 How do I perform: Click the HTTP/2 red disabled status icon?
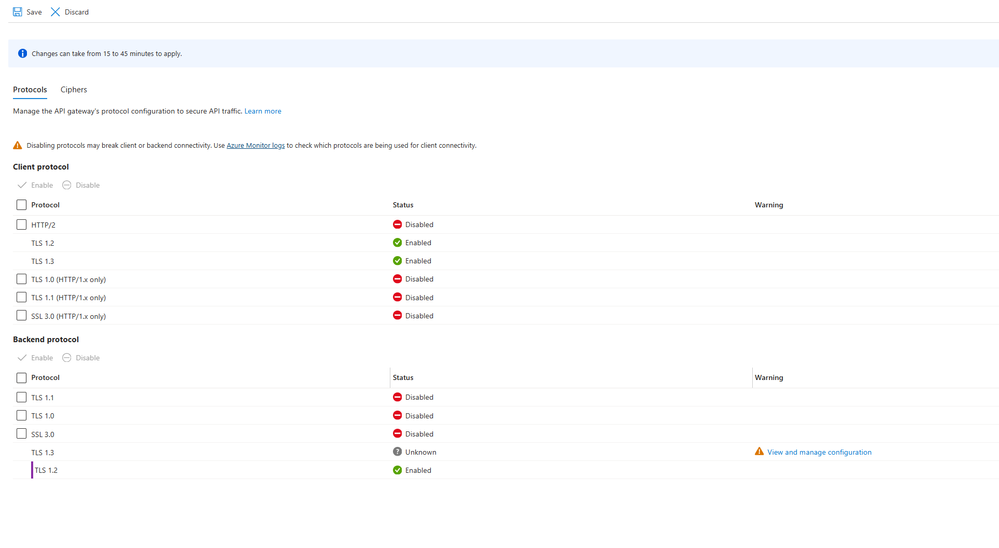(x=397, y=224)
